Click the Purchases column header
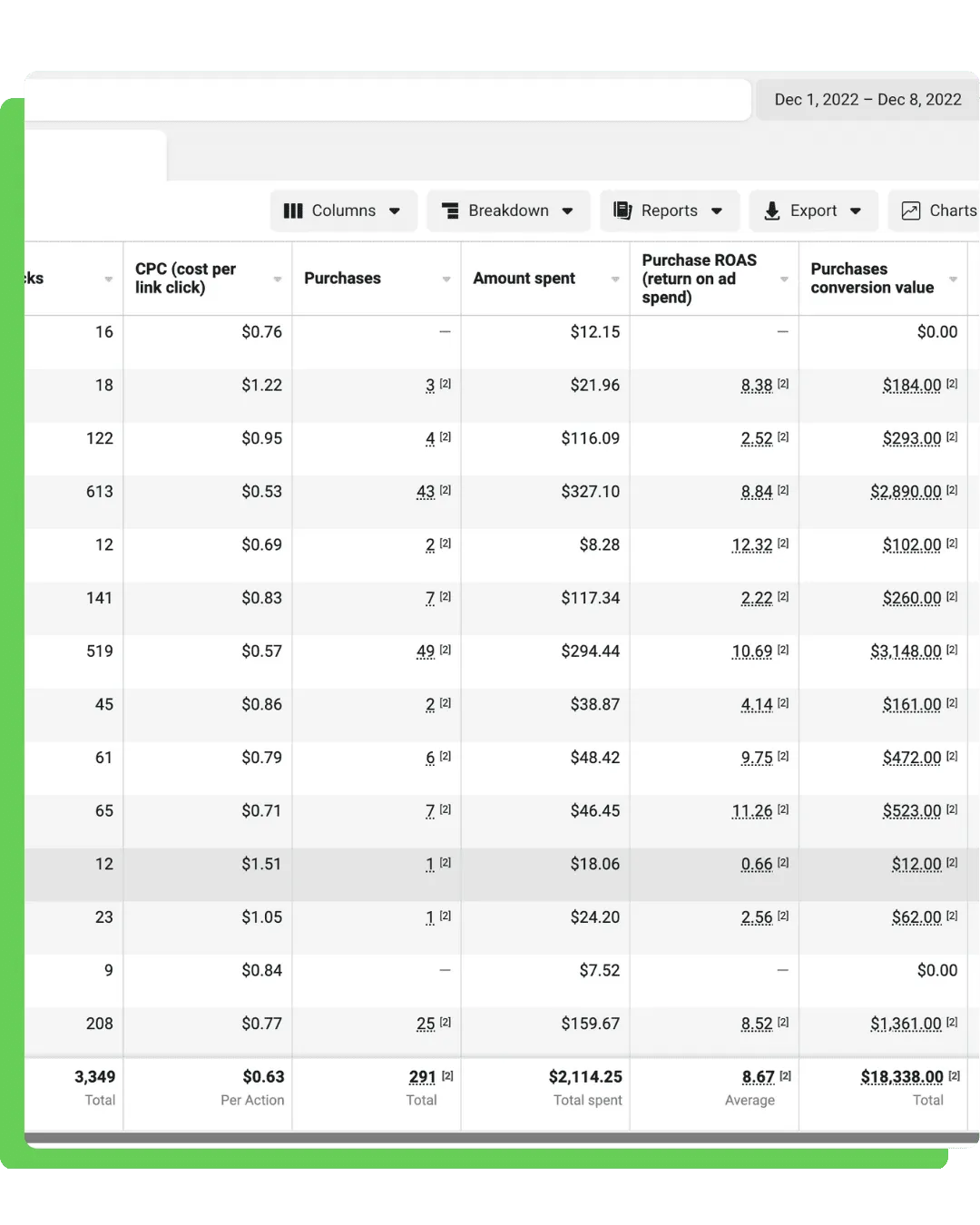 pos(342,279)
